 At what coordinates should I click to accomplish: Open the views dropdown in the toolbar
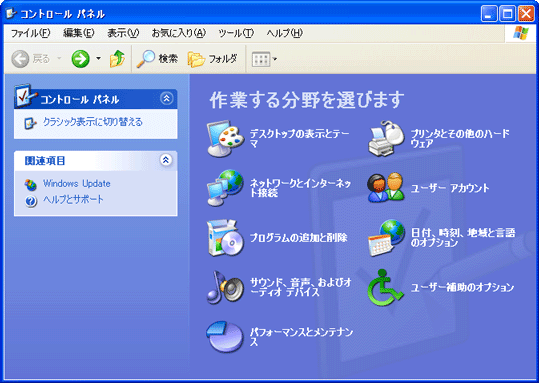pos(265,59)
